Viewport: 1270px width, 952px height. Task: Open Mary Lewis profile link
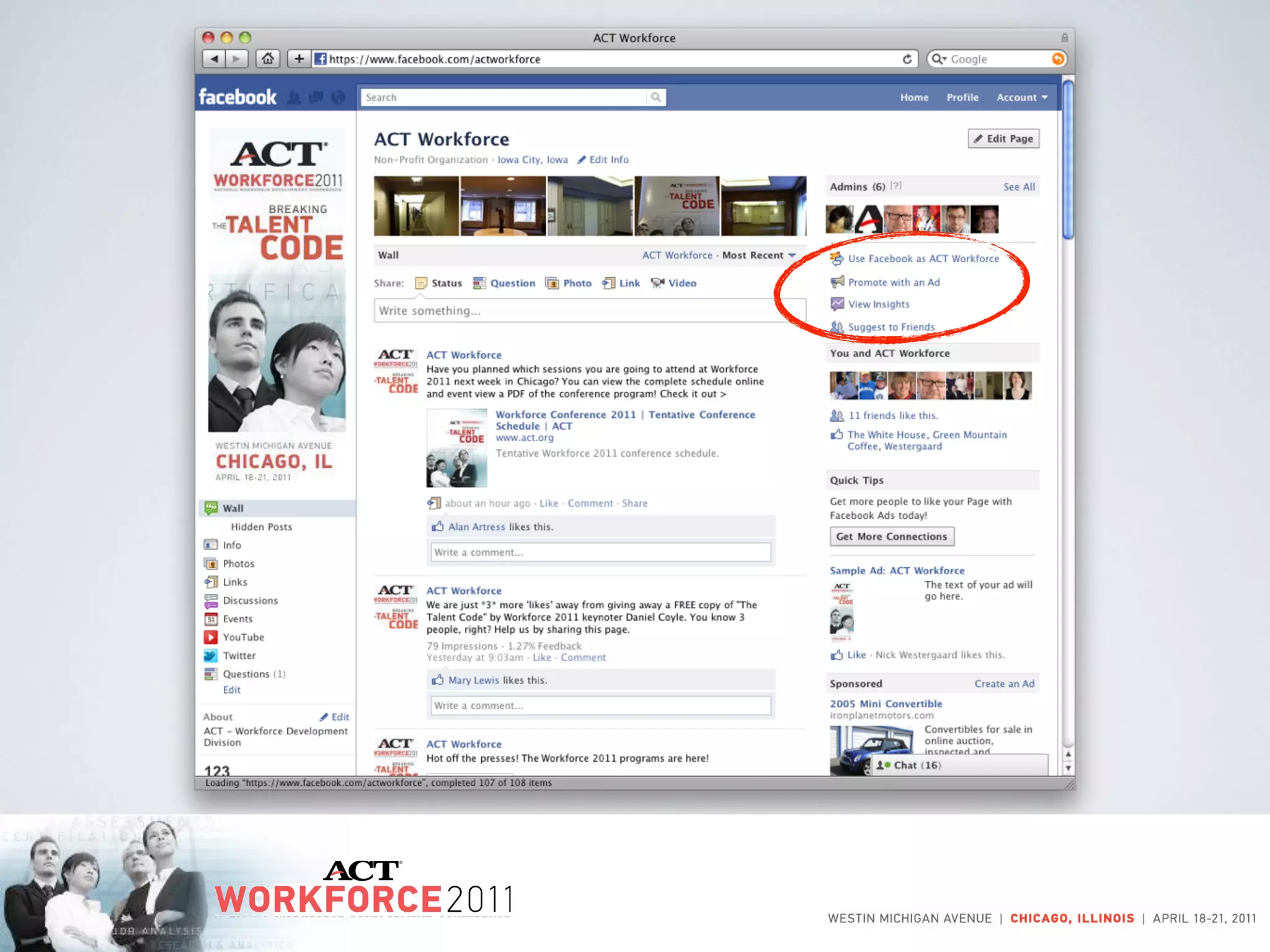[473, 681]
